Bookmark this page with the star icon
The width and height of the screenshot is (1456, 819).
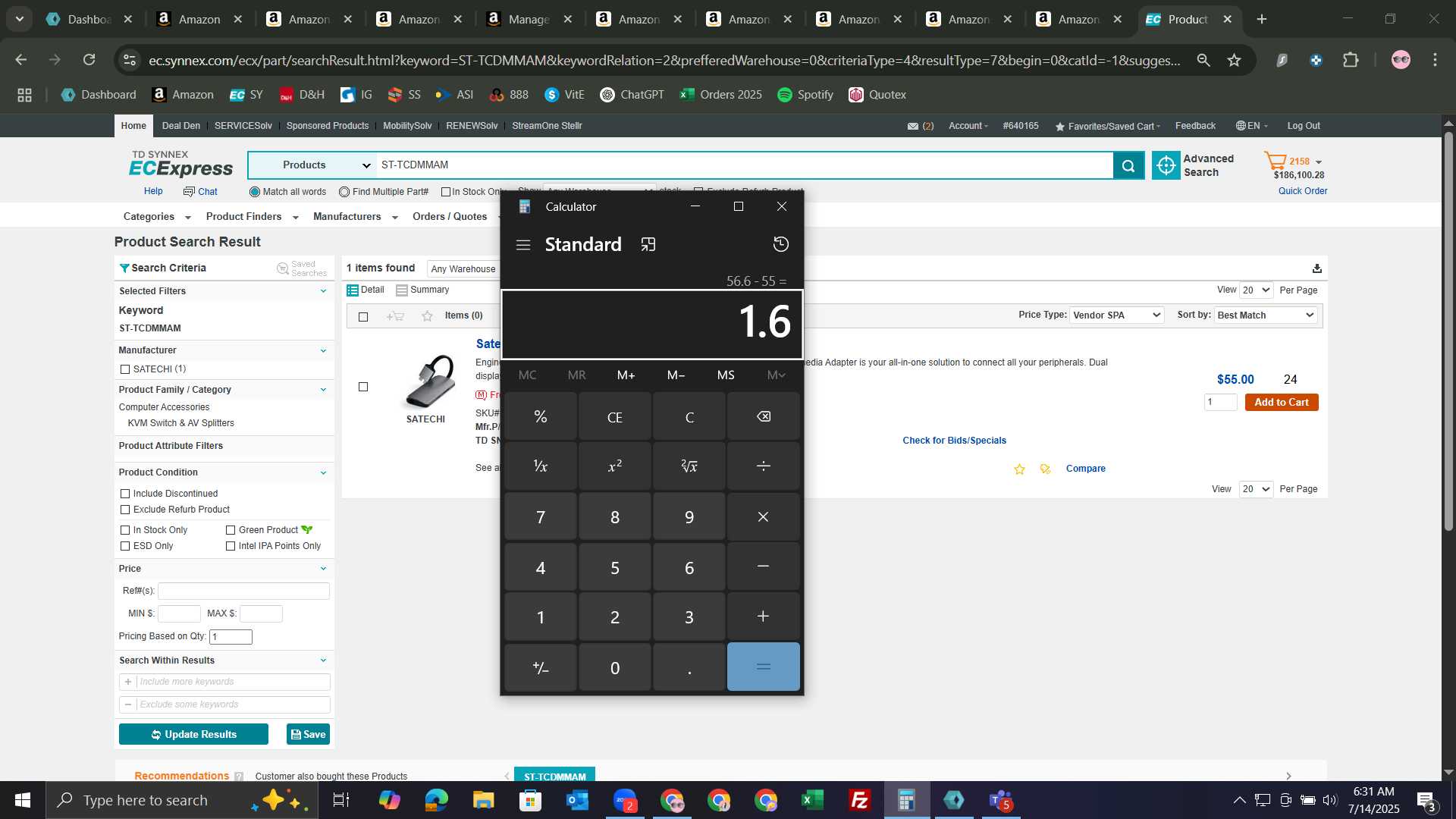[1234, 60]
